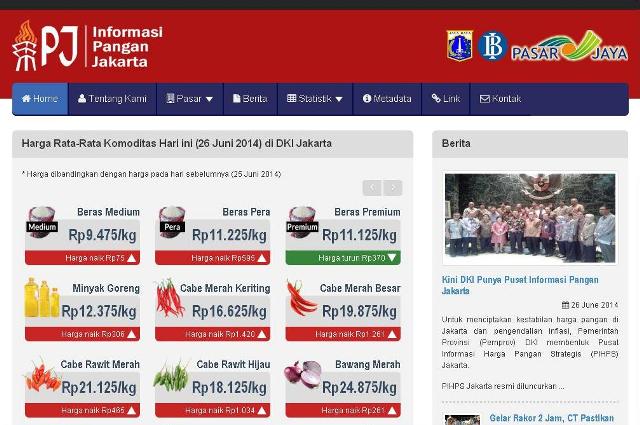The image size is (640, 425).
Task: Expand the Pasar dropdown menu
Action: 189,99
